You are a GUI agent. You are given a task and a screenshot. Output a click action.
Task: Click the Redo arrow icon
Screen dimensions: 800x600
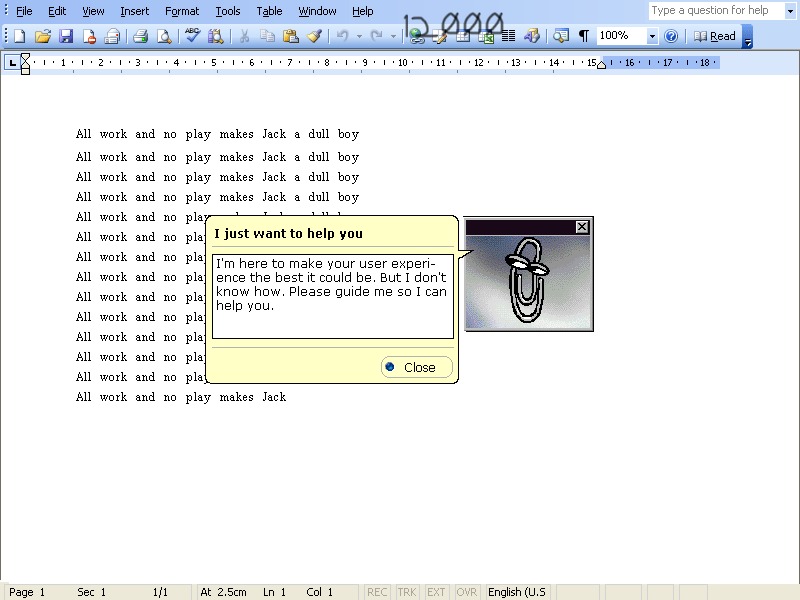(x=377, y=36)
